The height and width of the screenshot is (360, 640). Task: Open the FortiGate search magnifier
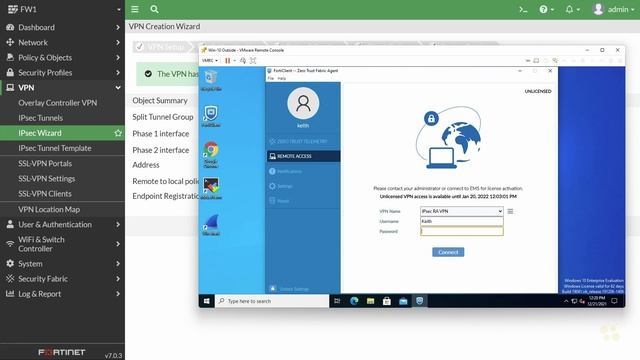154,9
